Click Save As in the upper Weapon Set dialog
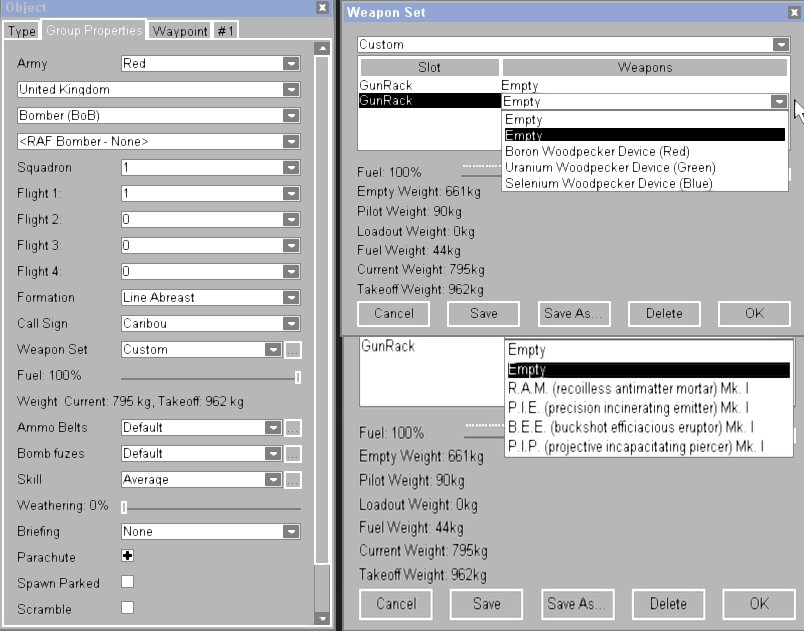Screen dimensions: 804x631 coord(574,314)
